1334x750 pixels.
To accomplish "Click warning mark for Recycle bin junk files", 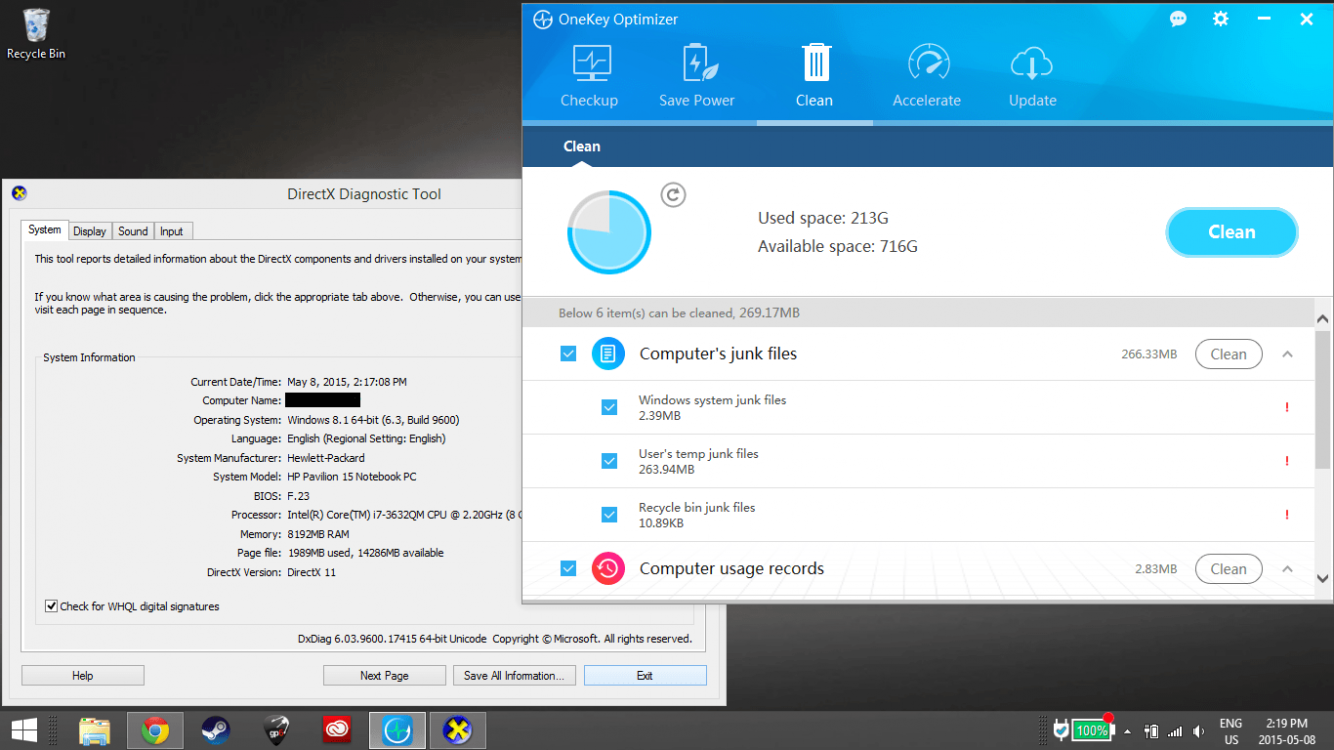I will pos(1287,516).
